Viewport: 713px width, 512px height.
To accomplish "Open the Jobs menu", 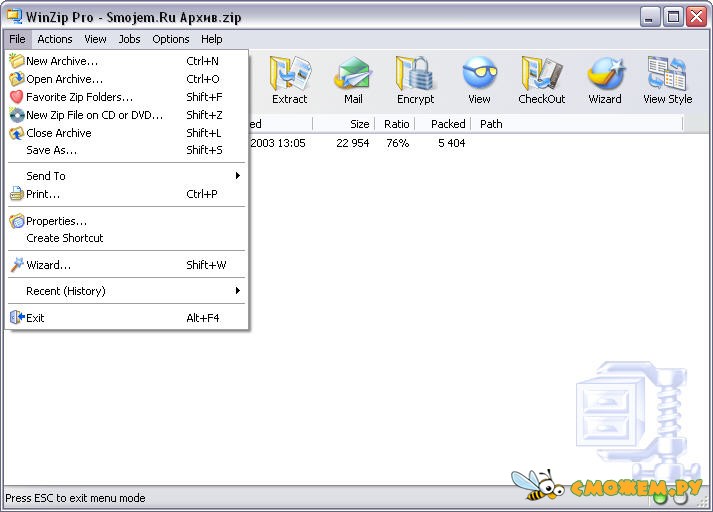I will (x=129, y=39).
